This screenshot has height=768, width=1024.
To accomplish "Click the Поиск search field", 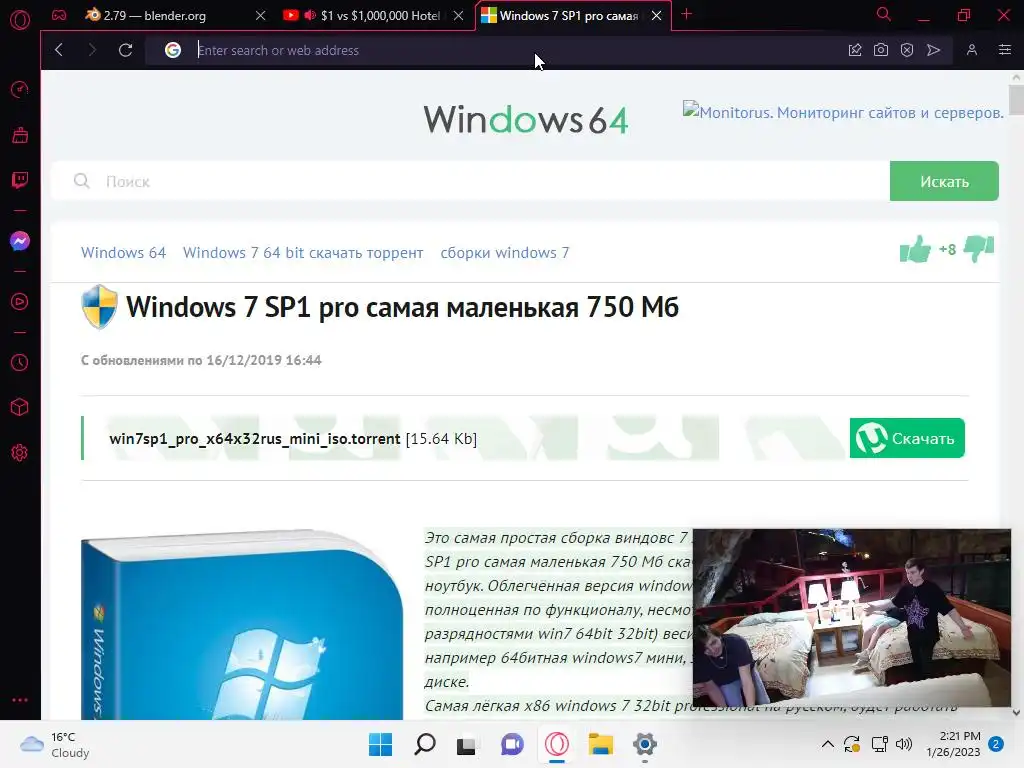I will point(470,181).
